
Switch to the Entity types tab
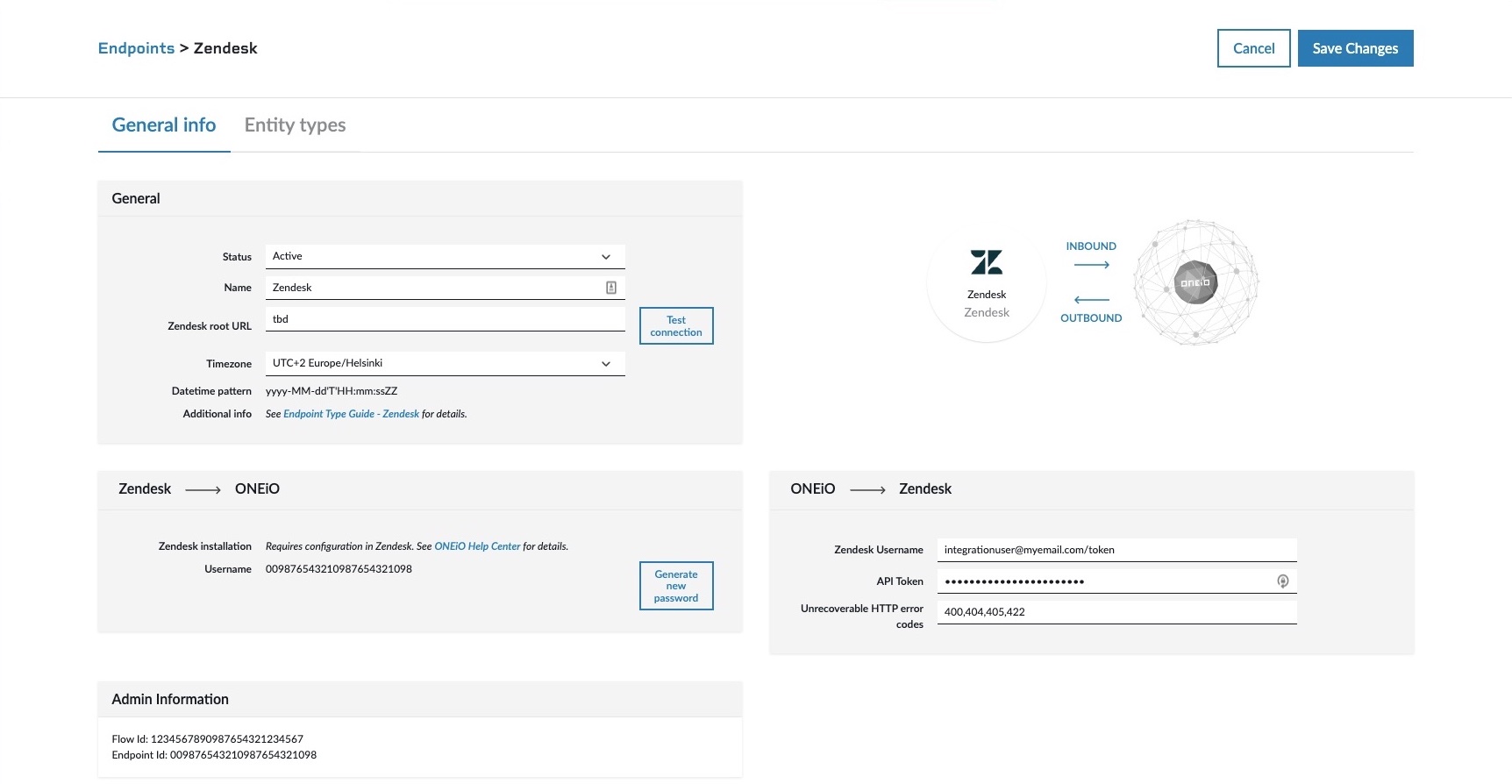tap(296, 125)
